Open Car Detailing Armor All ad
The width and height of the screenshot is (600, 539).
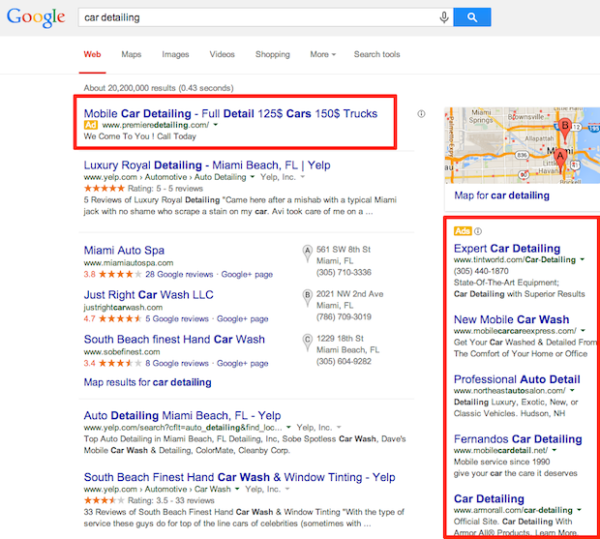tap(489, 499)
